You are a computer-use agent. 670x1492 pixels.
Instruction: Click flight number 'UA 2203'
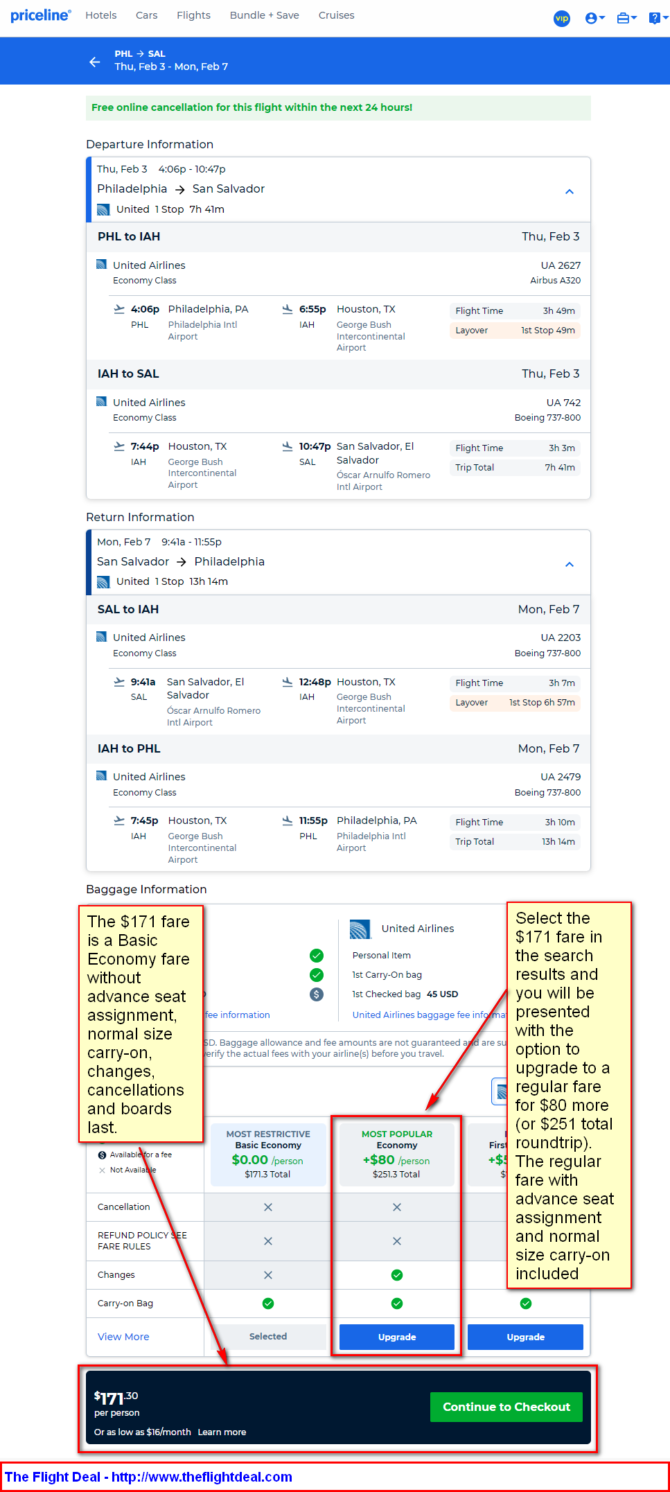[560, 637]
